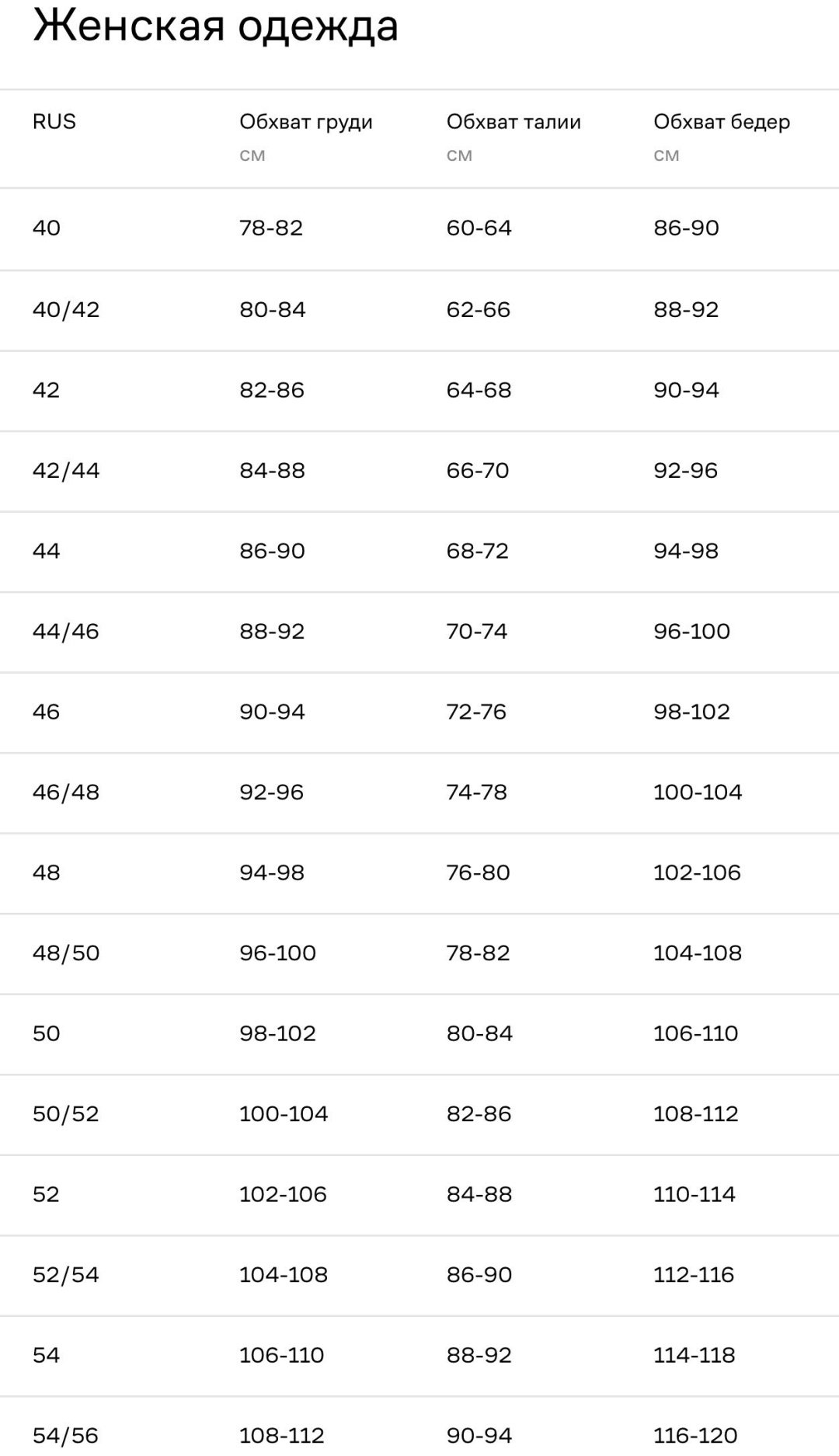Click chest value 82-86 for size 42
Viewport: 839px width, 1456px height.
coord(272,390)
